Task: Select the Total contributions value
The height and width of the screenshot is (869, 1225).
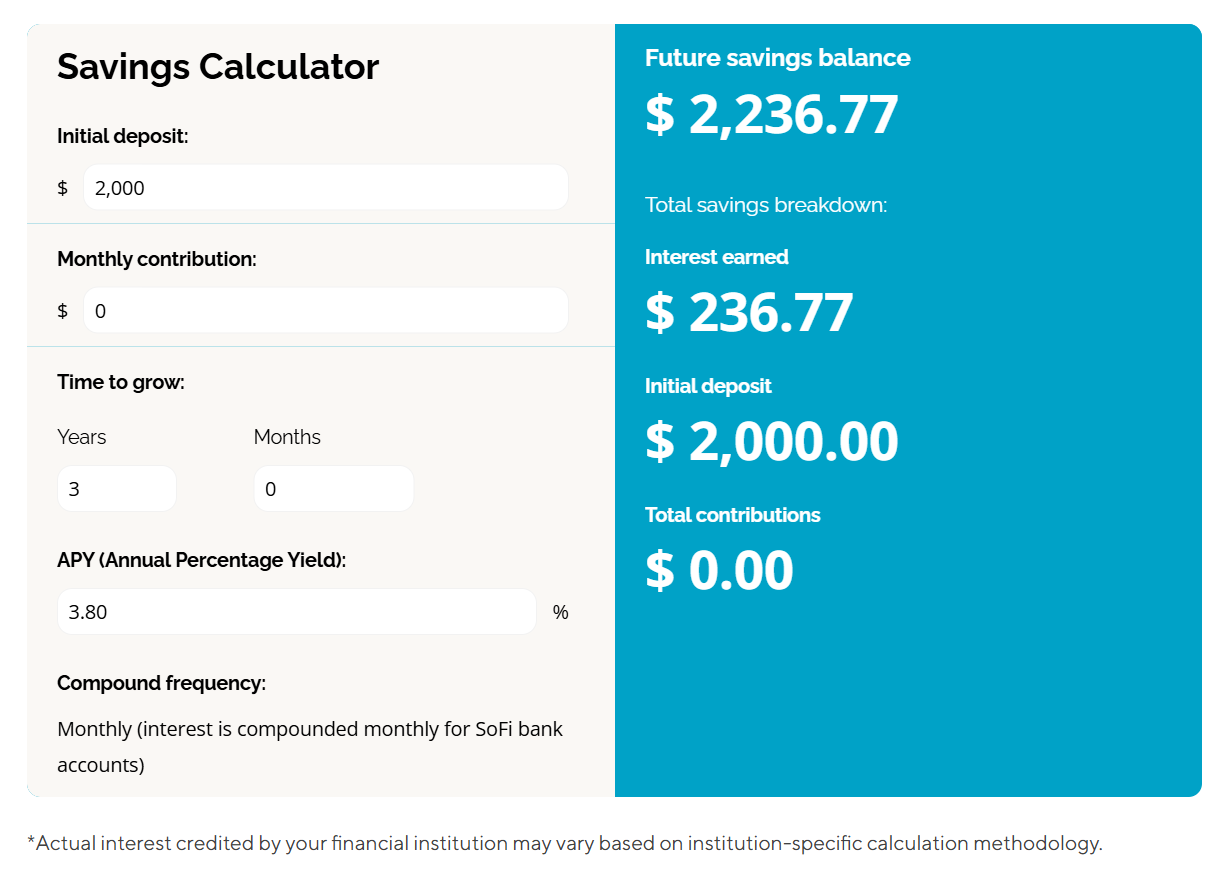Action: [x=717, y=570]
